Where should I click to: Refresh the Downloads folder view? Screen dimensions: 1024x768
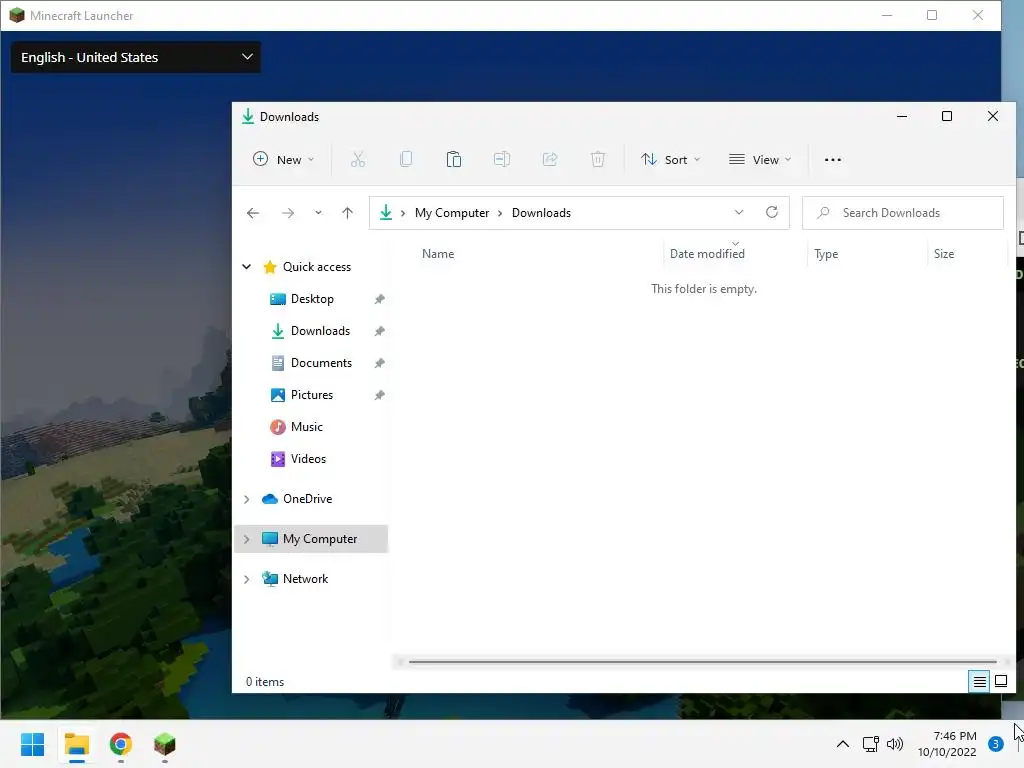click(x=772, y=212)
